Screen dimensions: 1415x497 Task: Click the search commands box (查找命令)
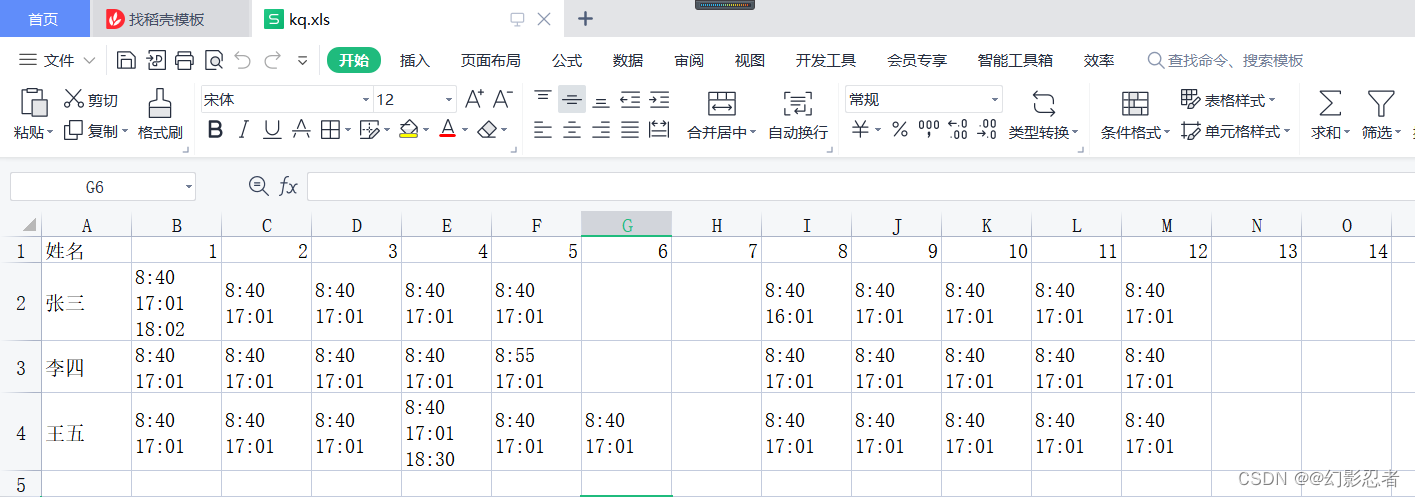1226,61
